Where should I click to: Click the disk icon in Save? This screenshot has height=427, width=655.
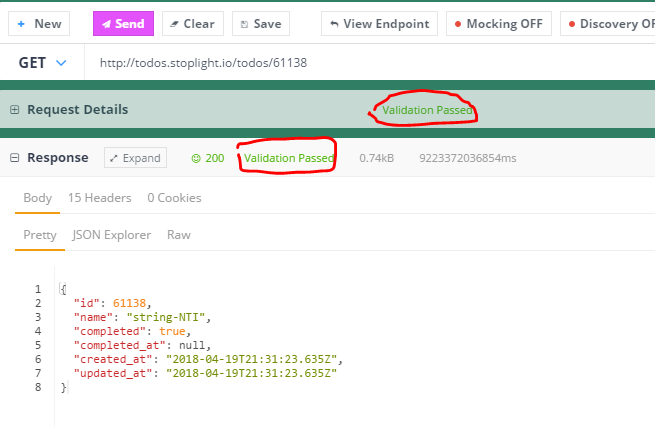[244, 25]
